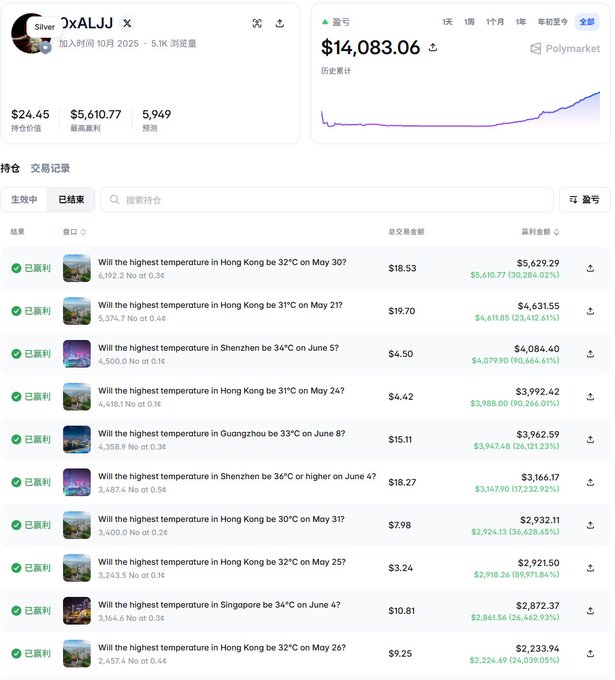The height and width of the screenshot is (680, 615).
Task: Open market Hong Kong 32°C on May 25
Action: click(222, 562)
